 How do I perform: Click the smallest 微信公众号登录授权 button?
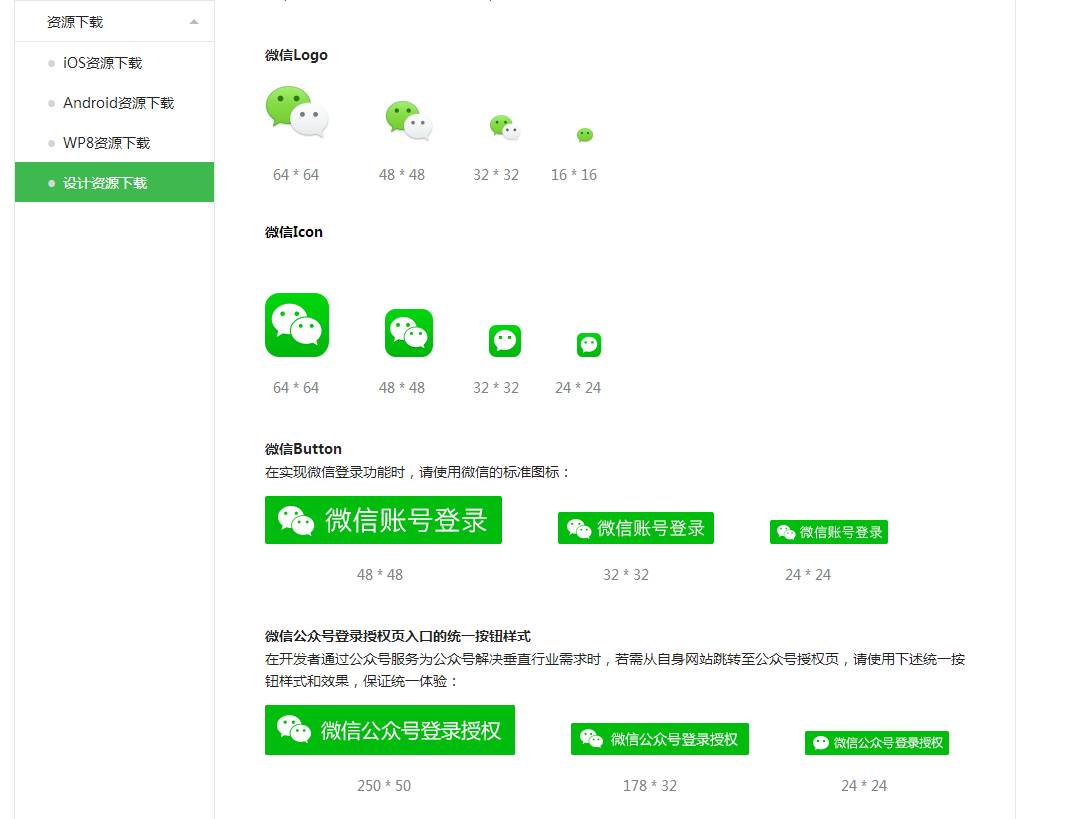(877, 743)
